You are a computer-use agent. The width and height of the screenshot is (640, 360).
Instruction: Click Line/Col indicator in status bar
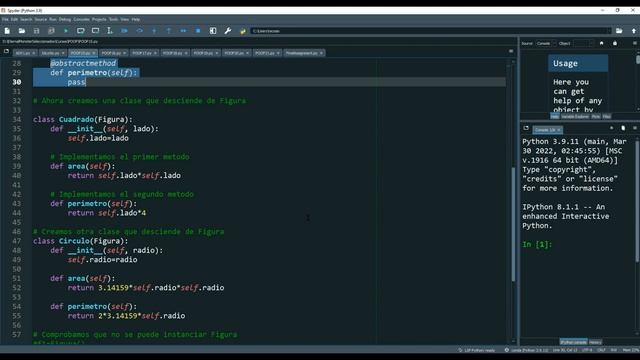(x=565, y=350)
